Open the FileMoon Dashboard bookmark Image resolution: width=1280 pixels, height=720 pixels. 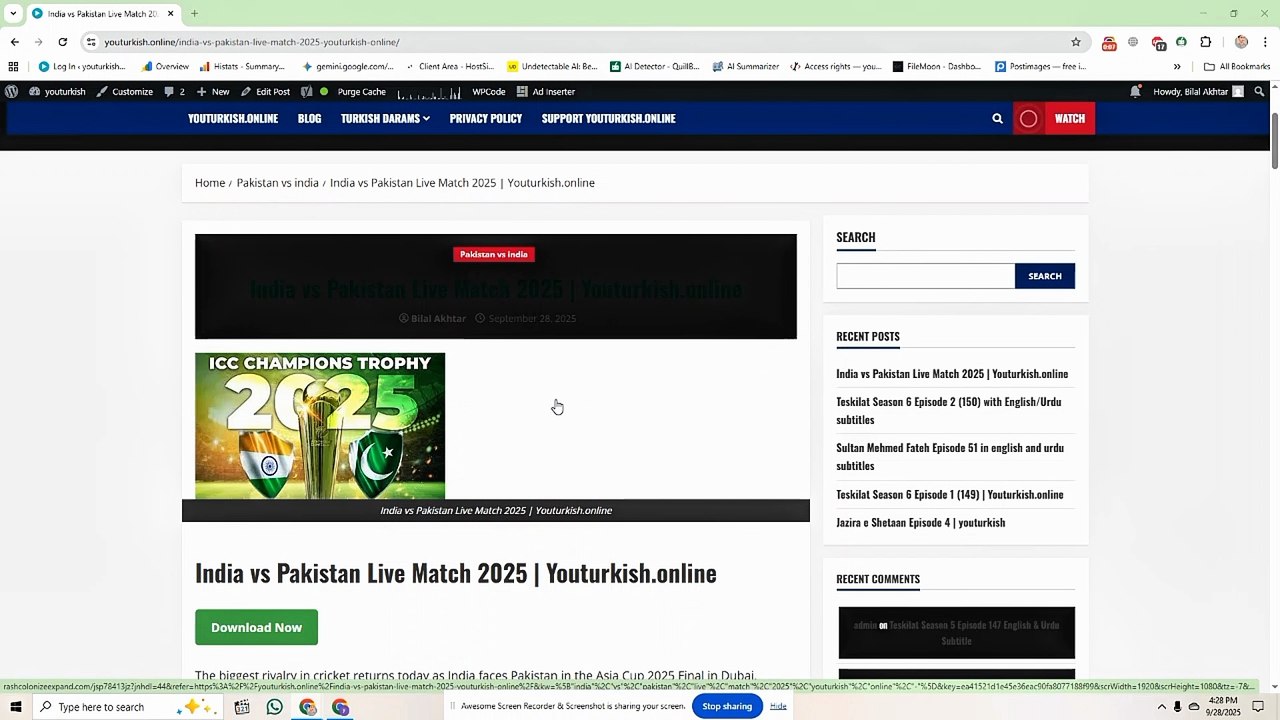coord(937,67)
